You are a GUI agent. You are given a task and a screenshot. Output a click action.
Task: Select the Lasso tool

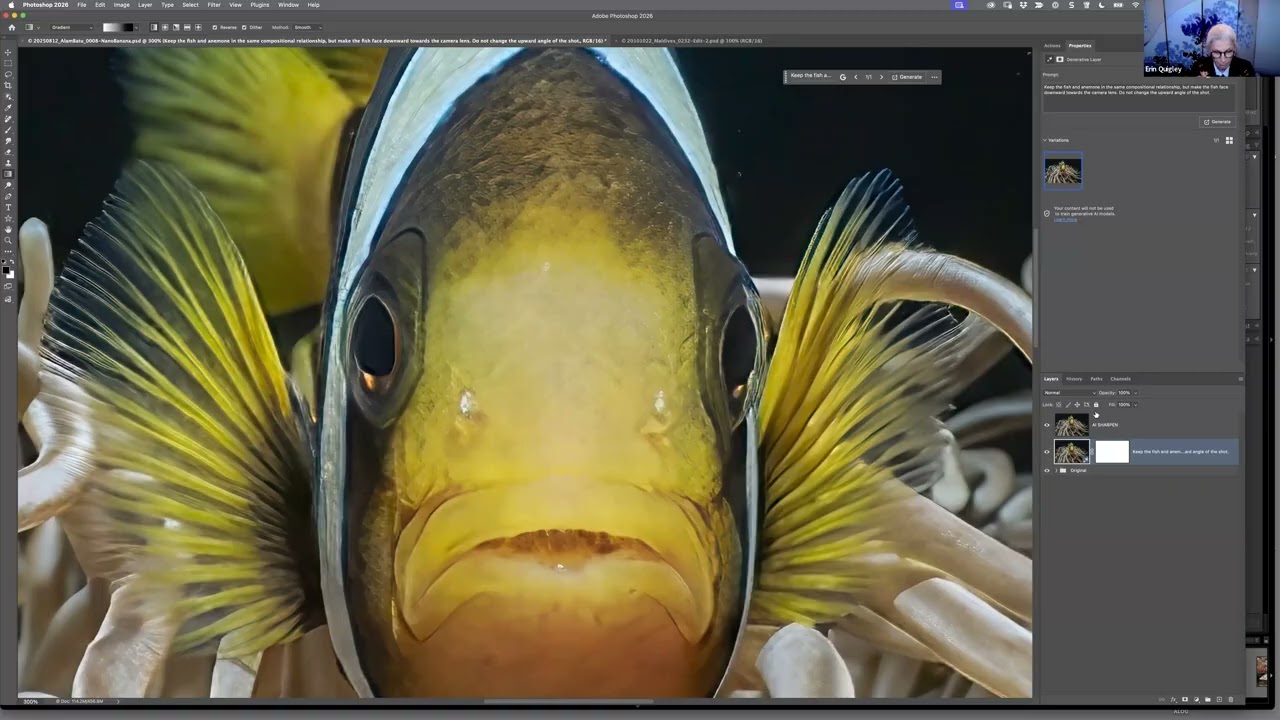click(x=8, y=73)
